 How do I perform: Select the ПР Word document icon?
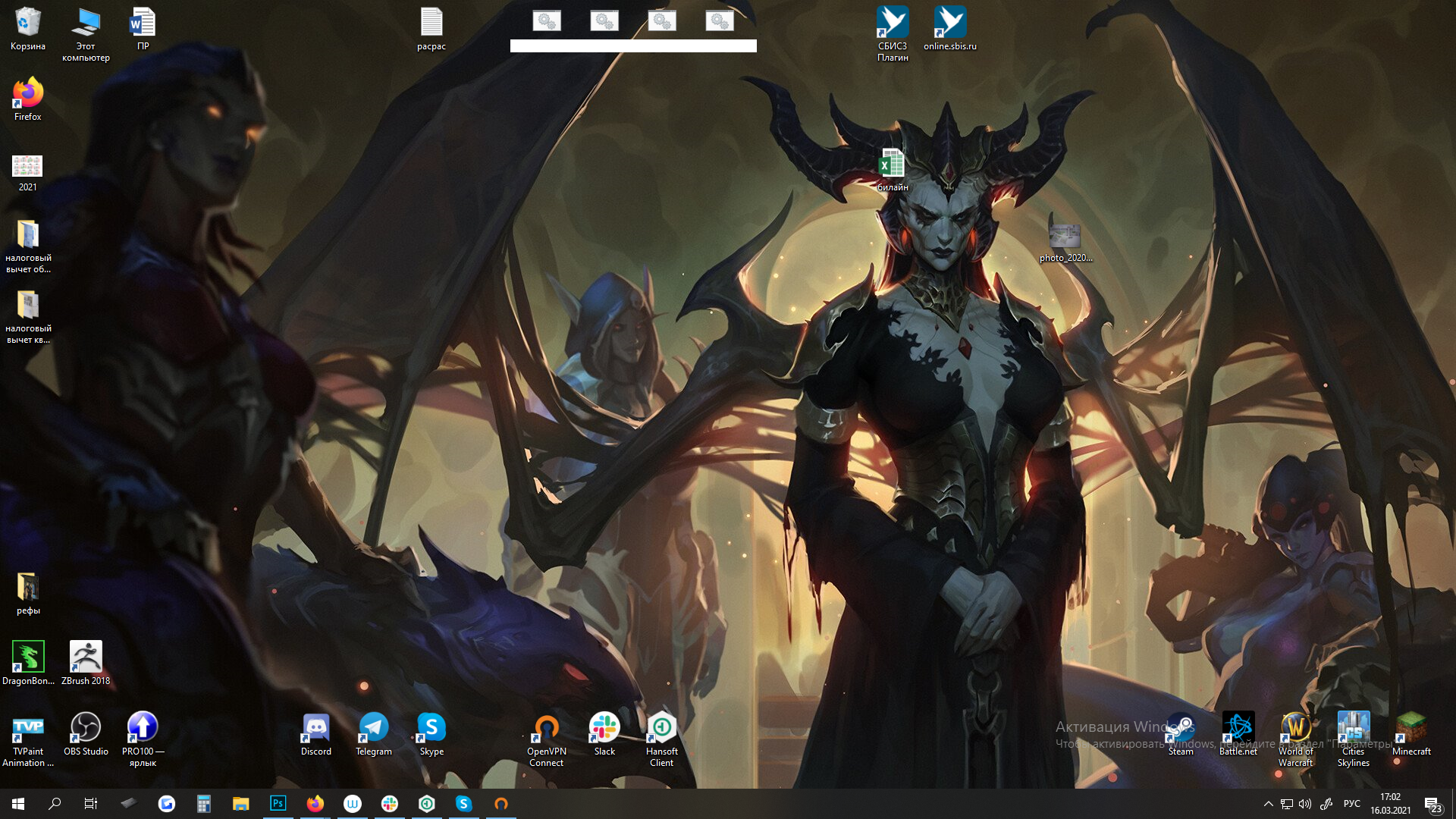pos(143,29)
